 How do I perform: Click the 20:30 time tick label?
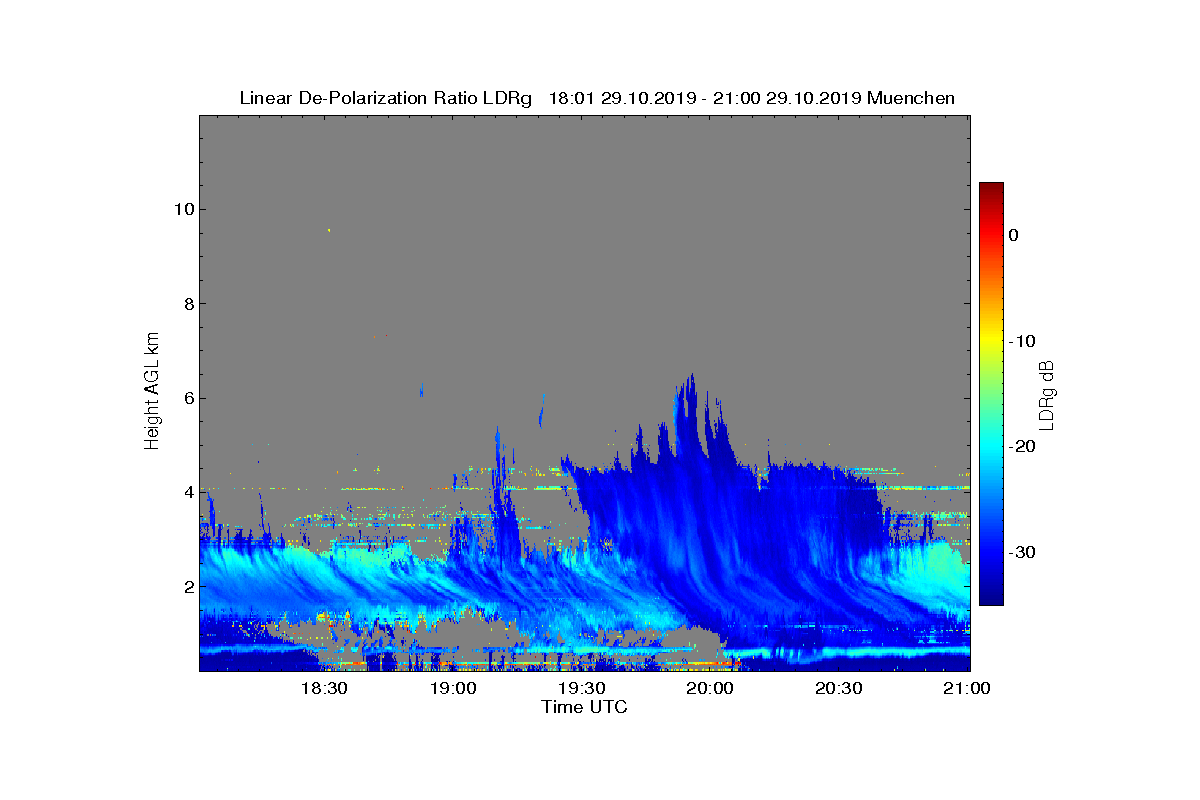tap(839, 689)
